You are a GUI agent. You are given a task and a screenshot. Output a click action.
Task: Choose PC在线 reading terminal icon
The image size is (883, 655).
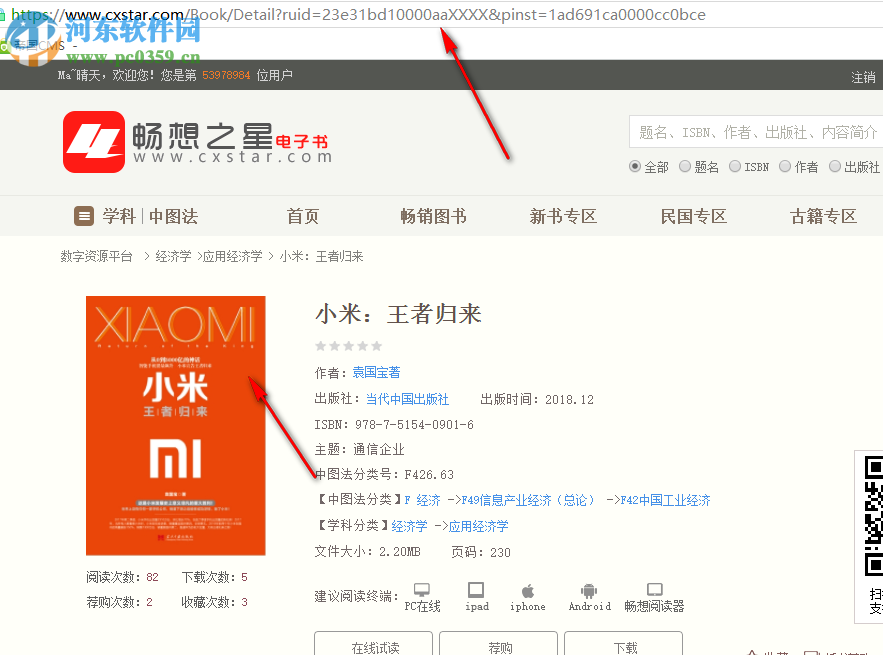pos(422,590)
